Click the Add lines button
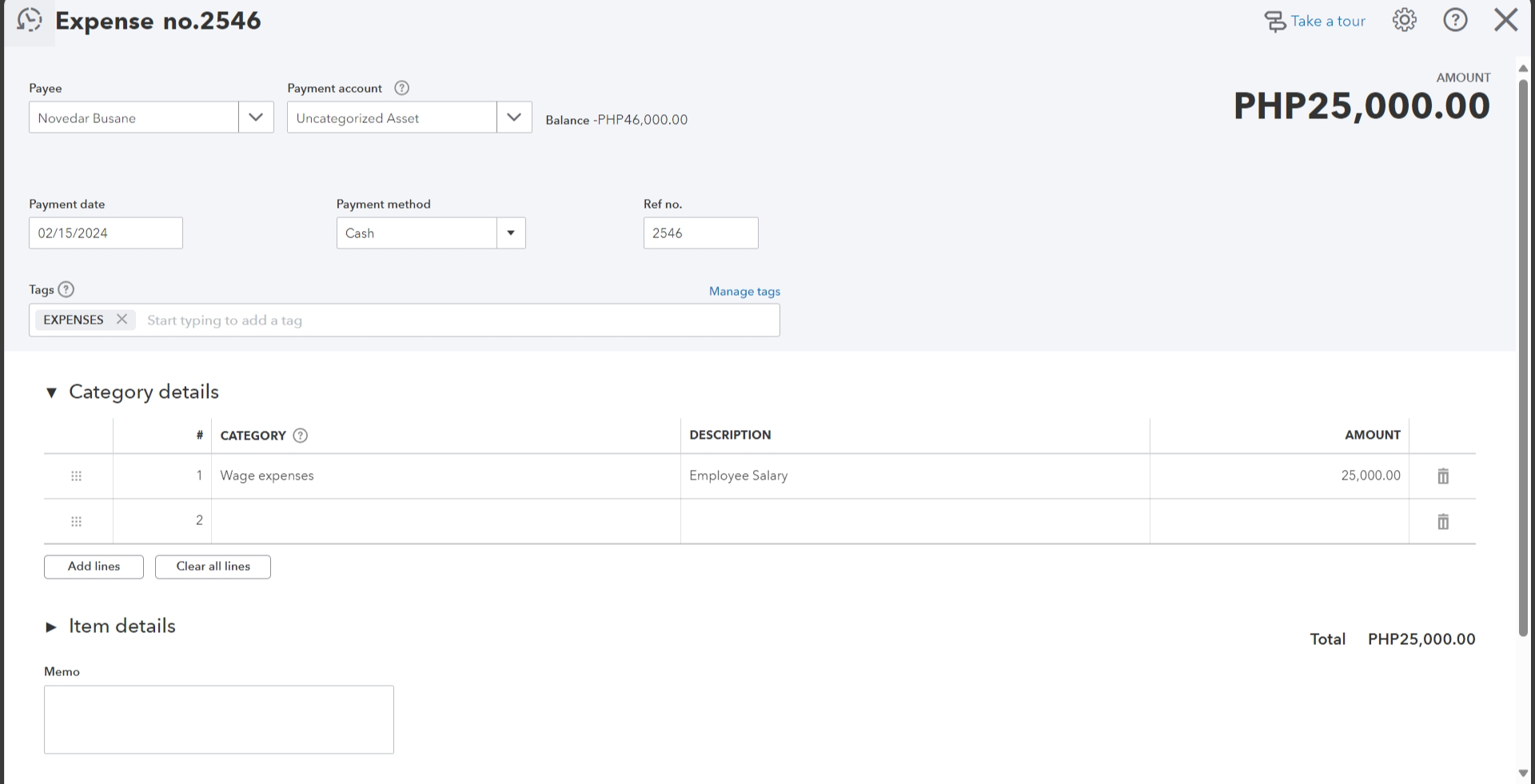 94,567
